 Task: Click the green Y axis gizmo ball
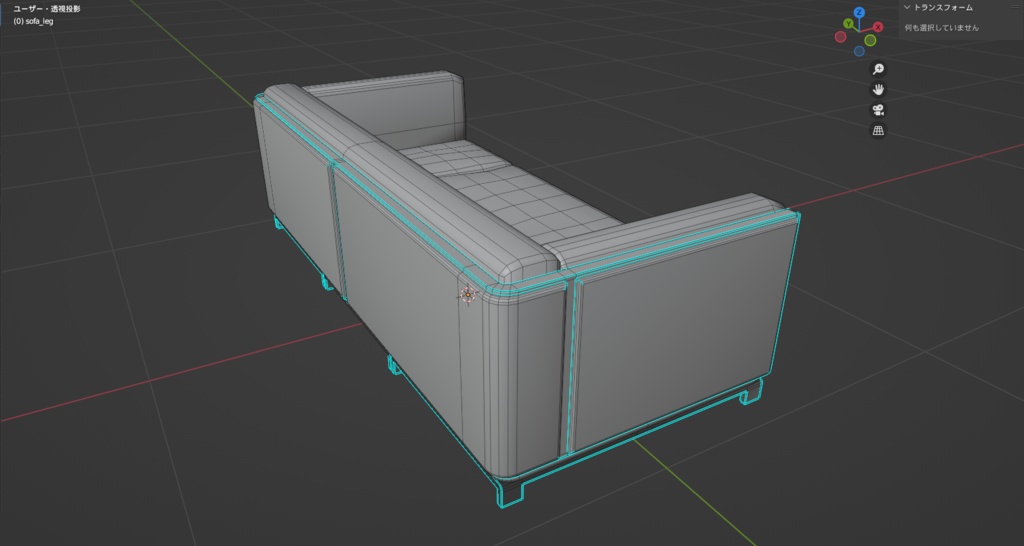click(848, 24)
